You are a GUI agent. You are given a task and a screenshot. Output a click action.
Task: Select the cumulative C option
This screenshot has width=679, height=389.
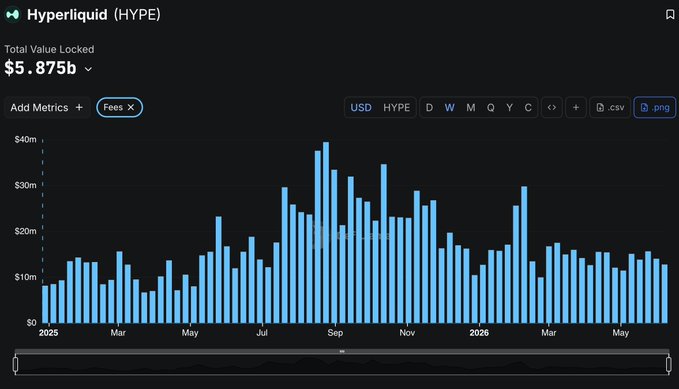point(528,107)
